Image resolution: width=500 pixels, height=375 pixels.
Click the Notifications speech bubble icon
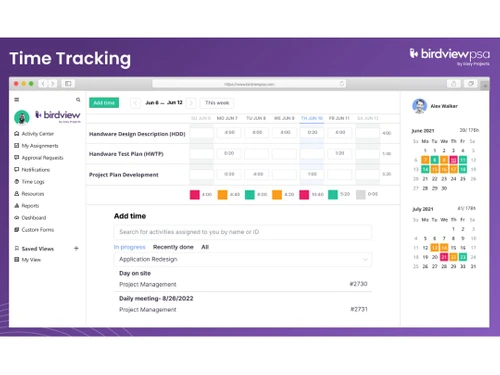[x=17, y=169]
